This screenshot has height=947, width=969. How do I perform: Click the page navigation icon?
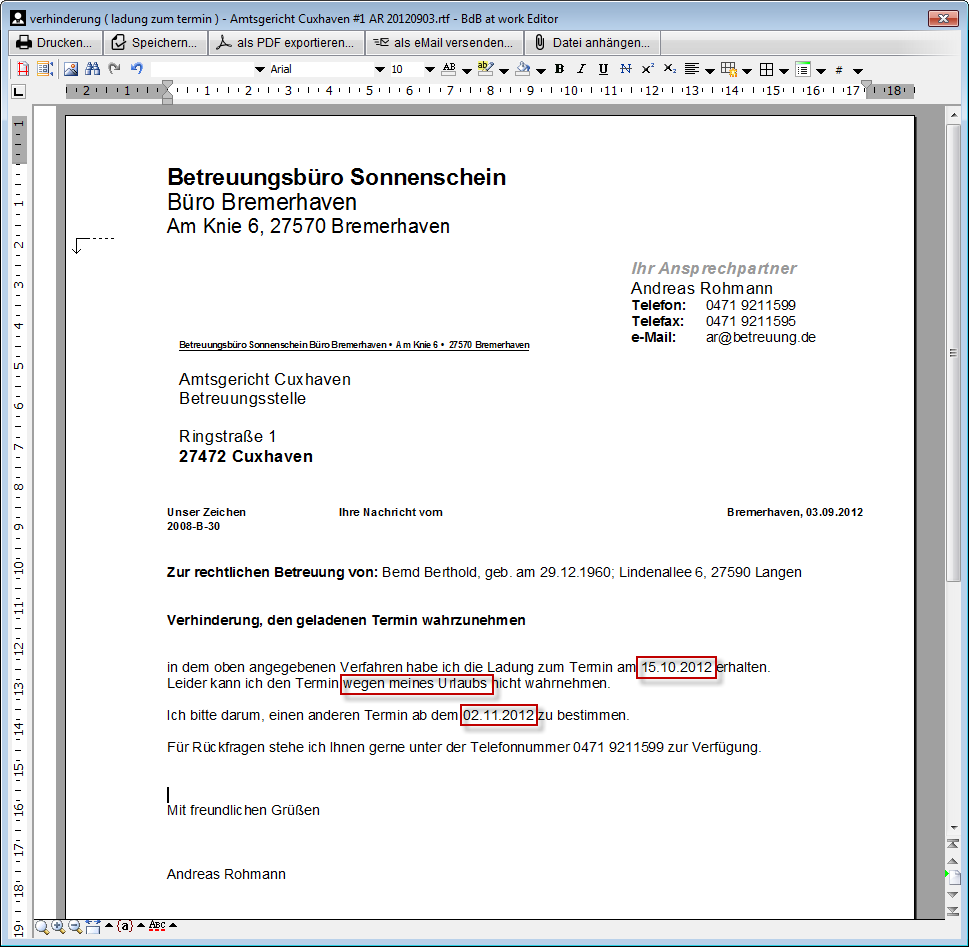click(954, 877)
